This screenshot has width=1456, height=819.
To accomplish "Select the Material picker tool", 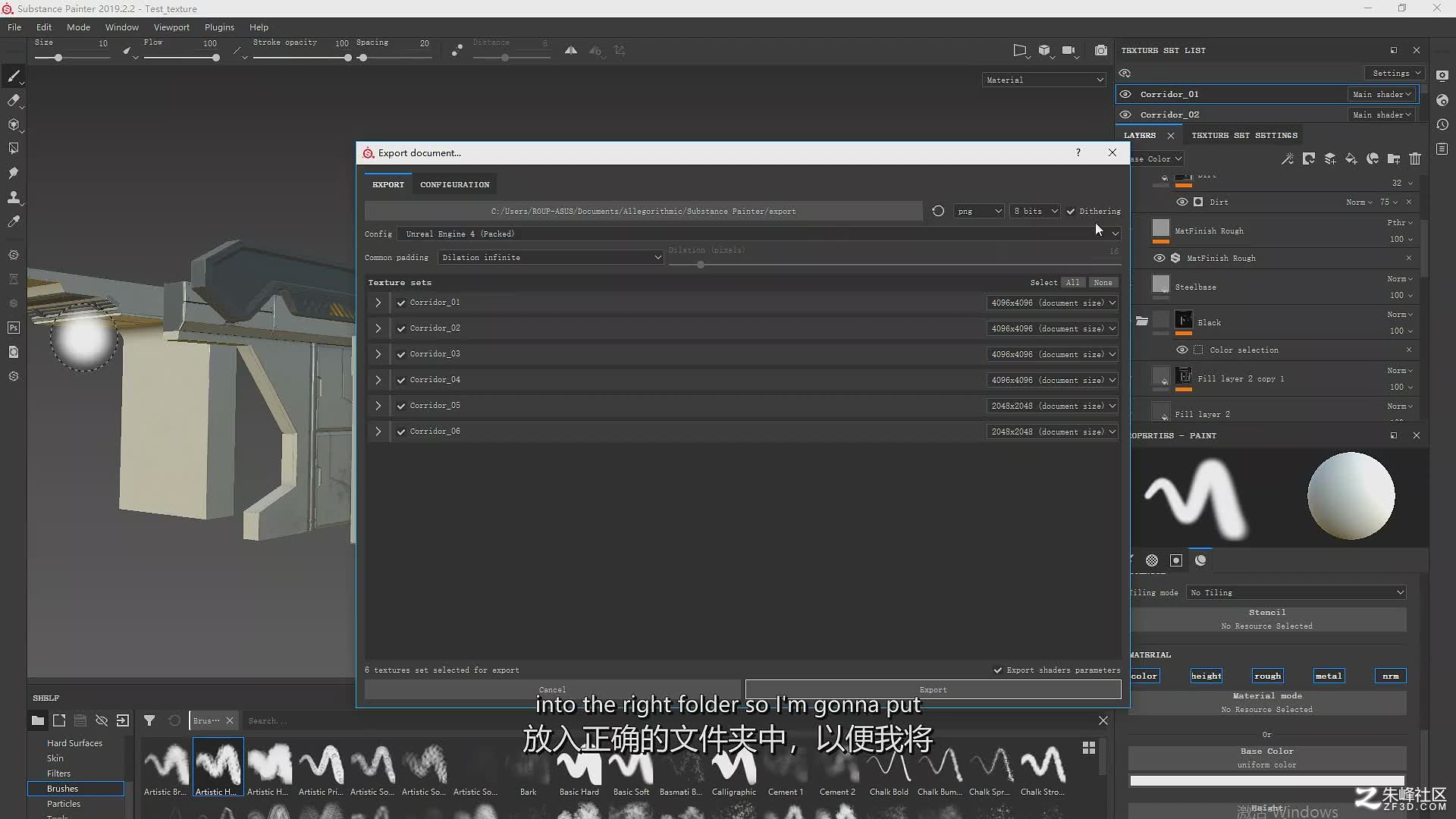I will coord(14,221).
